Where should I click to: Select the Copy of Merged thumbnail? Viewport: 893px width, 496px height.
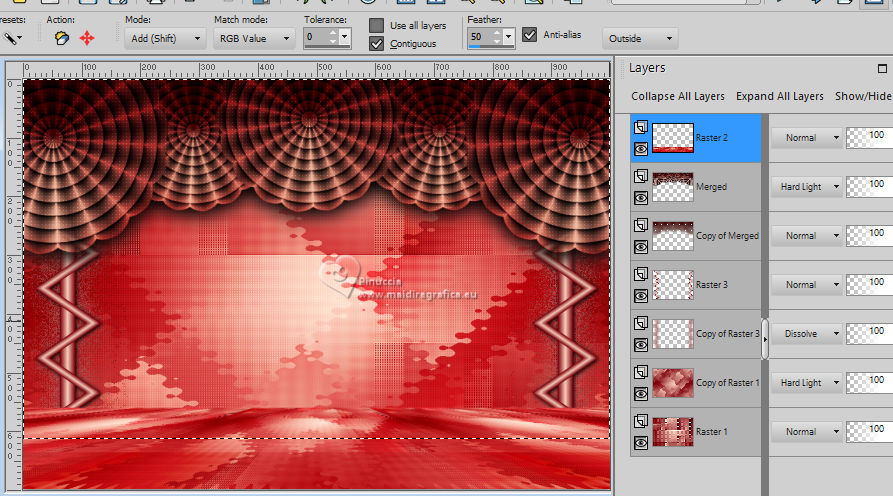pyautogui.click(x=673, y=236)
